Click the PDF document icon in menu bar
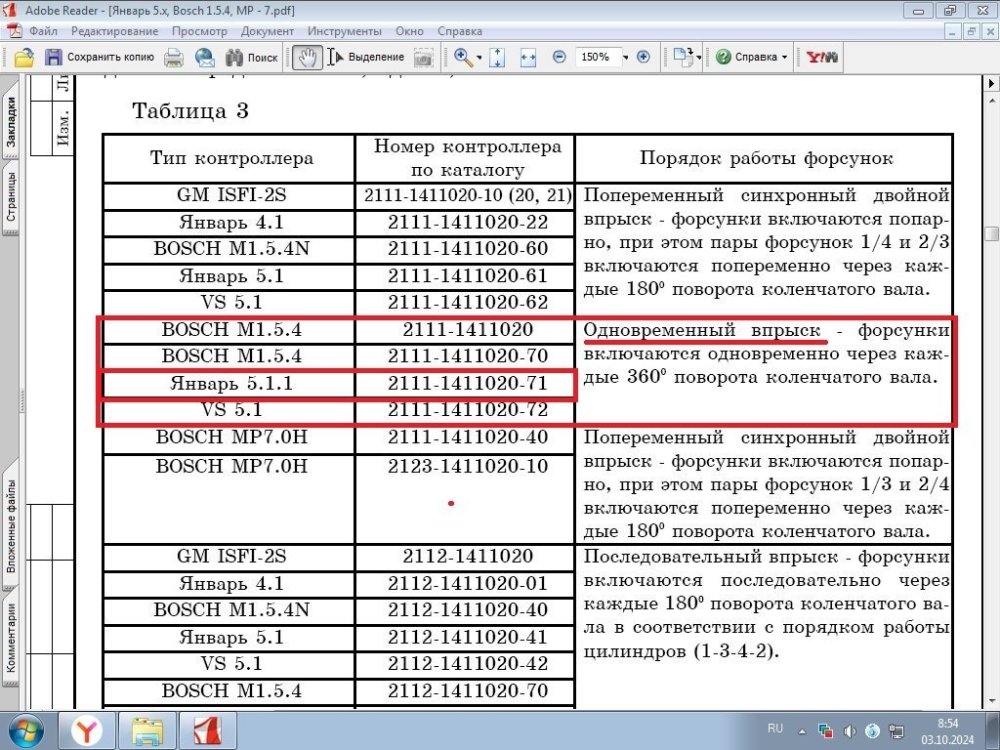The width and height of the screenshot is (1000, 750). [15, 31]
